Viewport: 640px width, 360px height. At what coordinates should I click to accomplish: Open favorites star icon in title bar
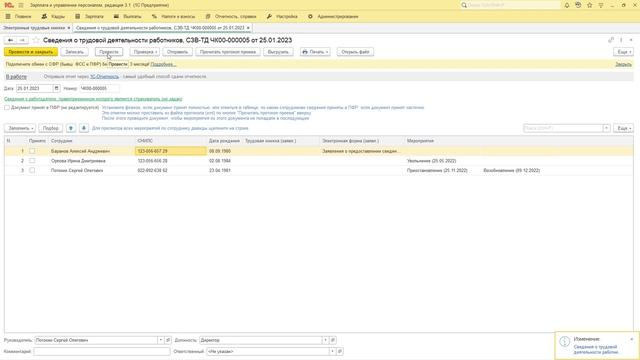click(589, 5)
